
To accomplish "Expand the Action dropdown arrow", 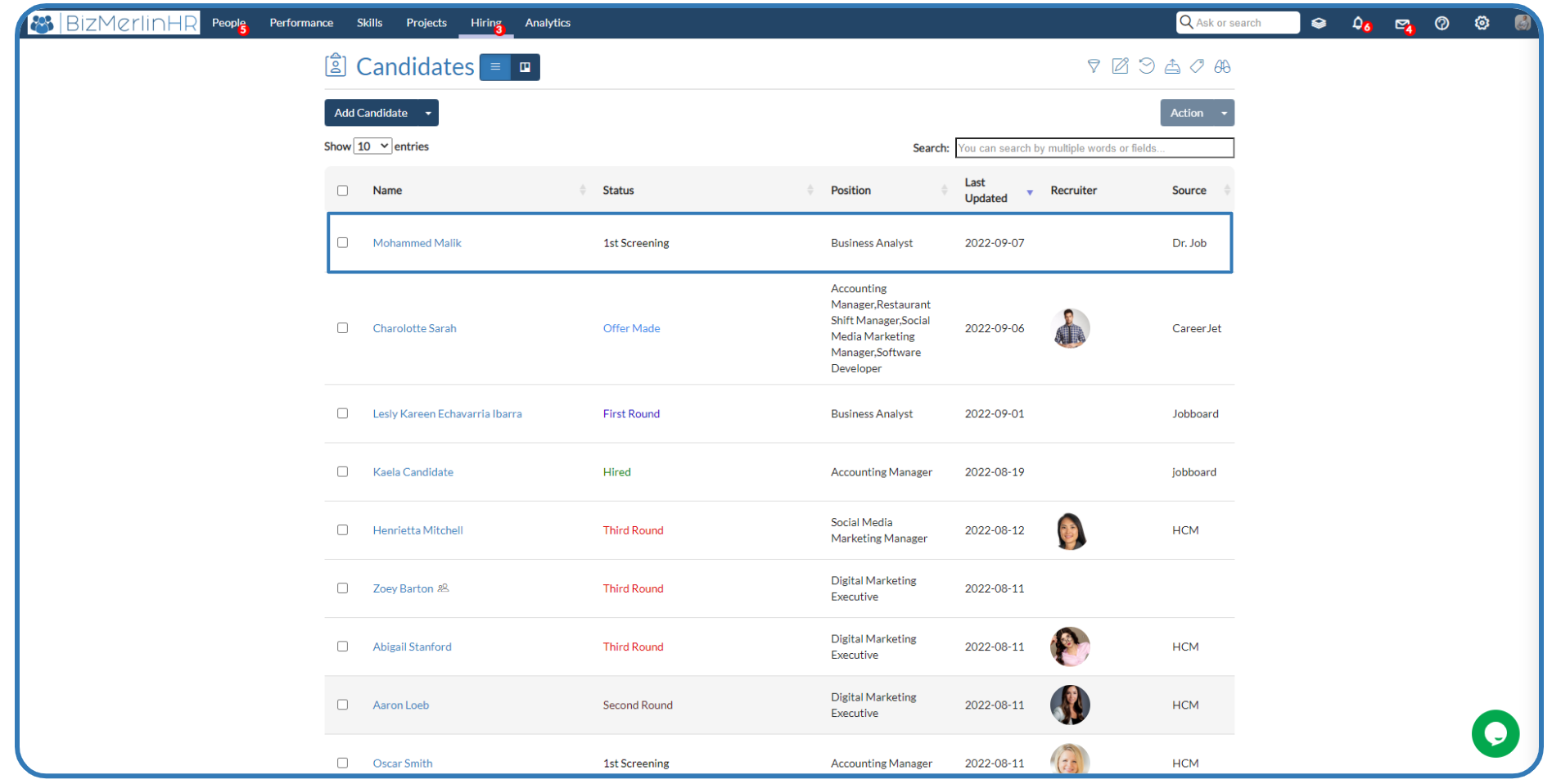I will point(1224,113).
